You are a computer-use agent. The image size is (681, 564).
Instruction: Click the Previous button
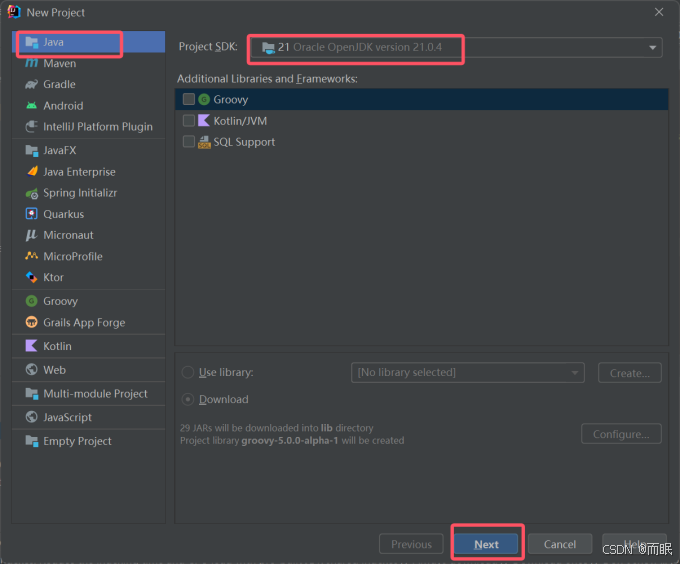(x=411, y=544)
